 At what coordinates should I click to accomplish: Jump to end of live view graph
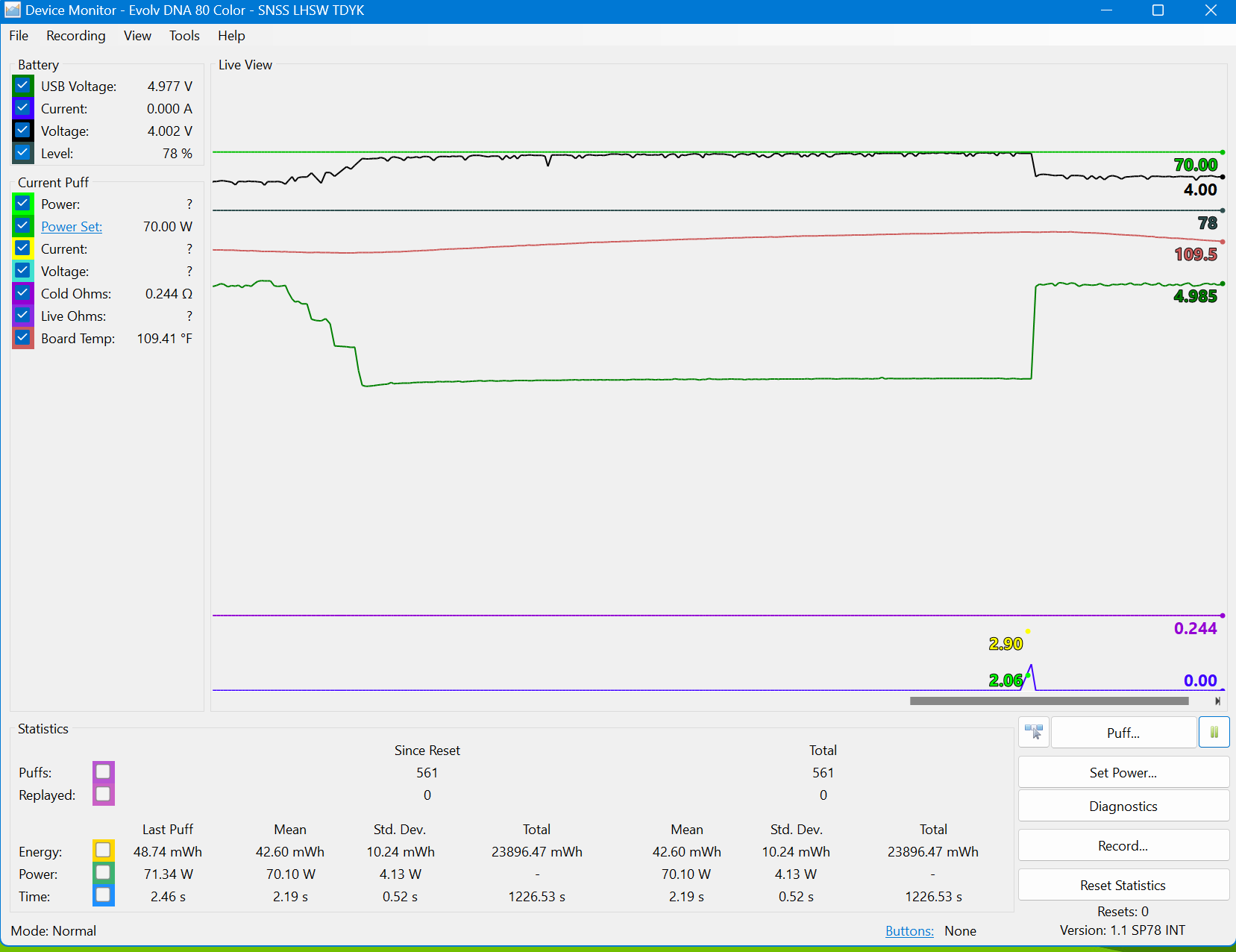pos(1217,701)
